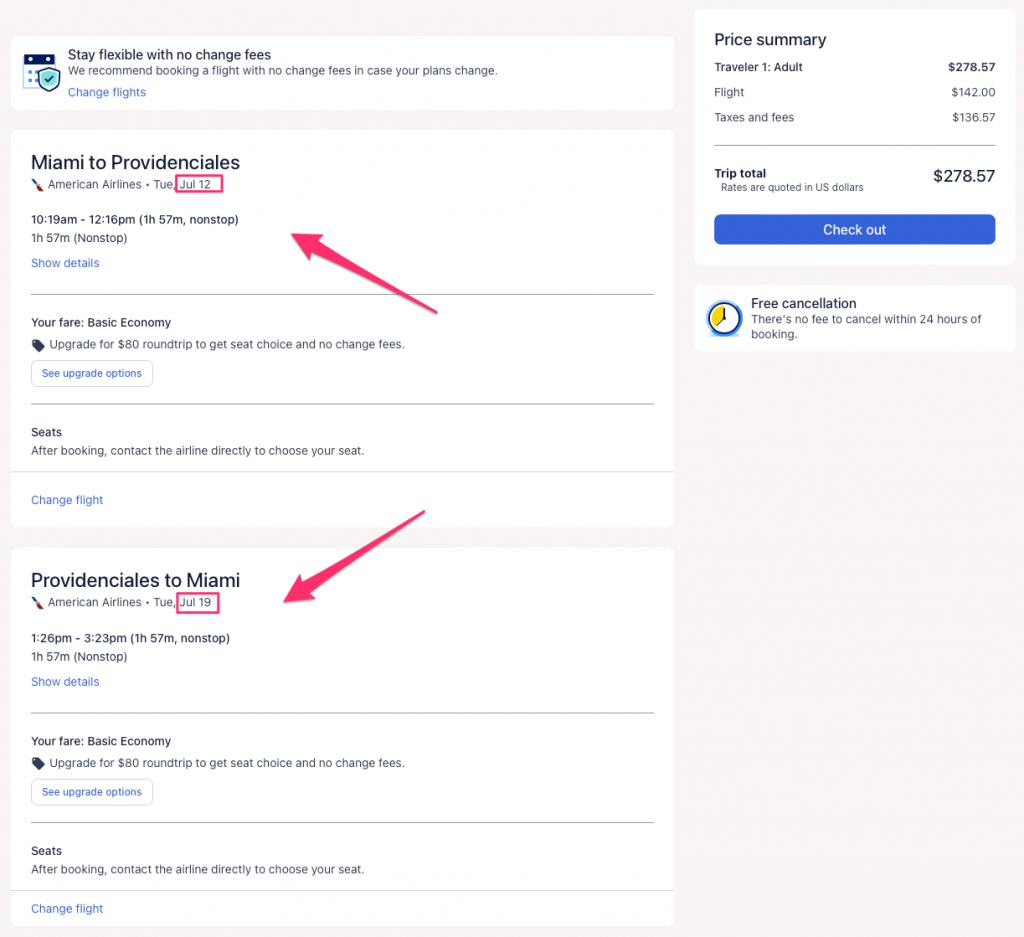Click the Stay flexible with no change fees title
This screenshot has height=937, width=1024.
(x=169, y=55)
